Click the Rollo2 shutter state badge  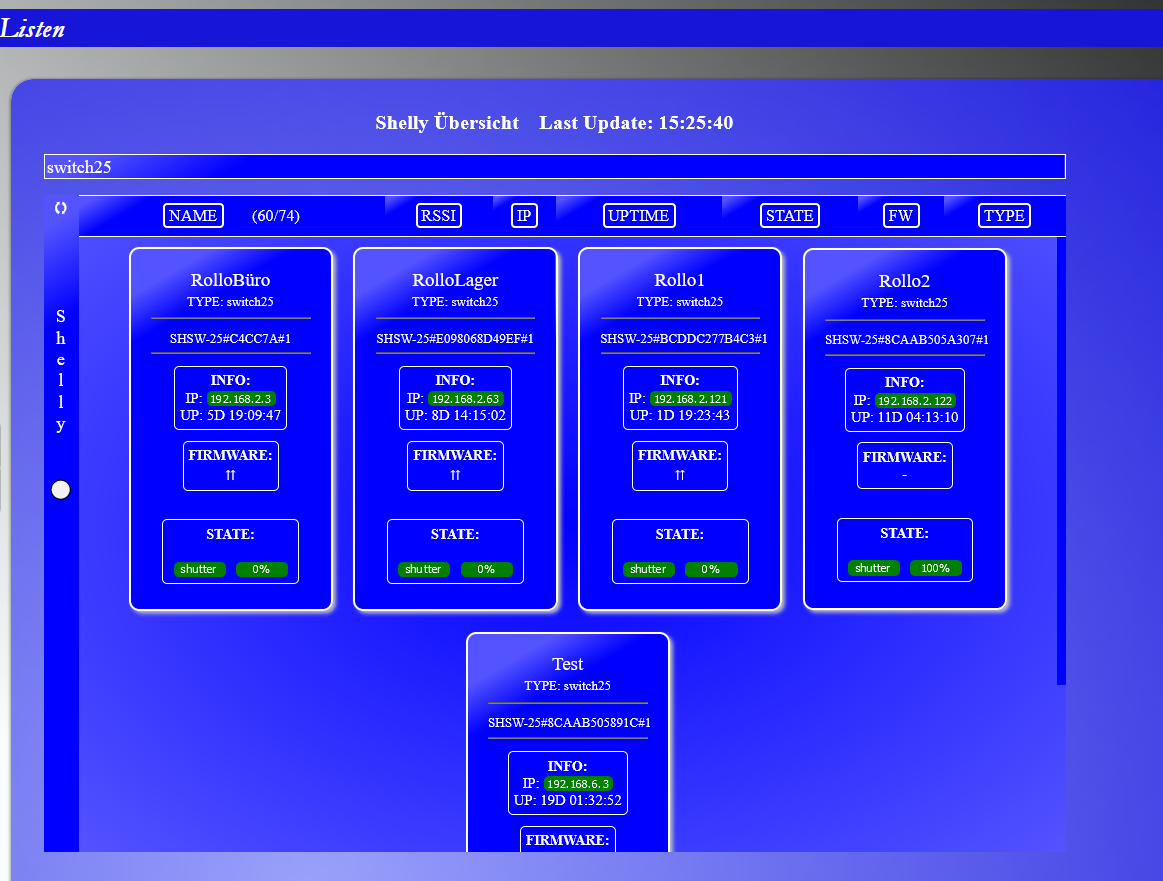tap(873, 568)
